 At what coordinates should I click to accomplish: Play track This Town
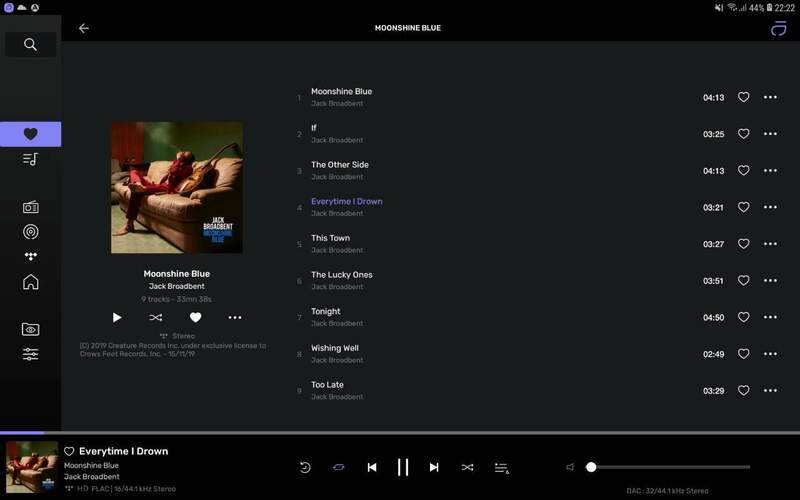click(x=331, y=238)
